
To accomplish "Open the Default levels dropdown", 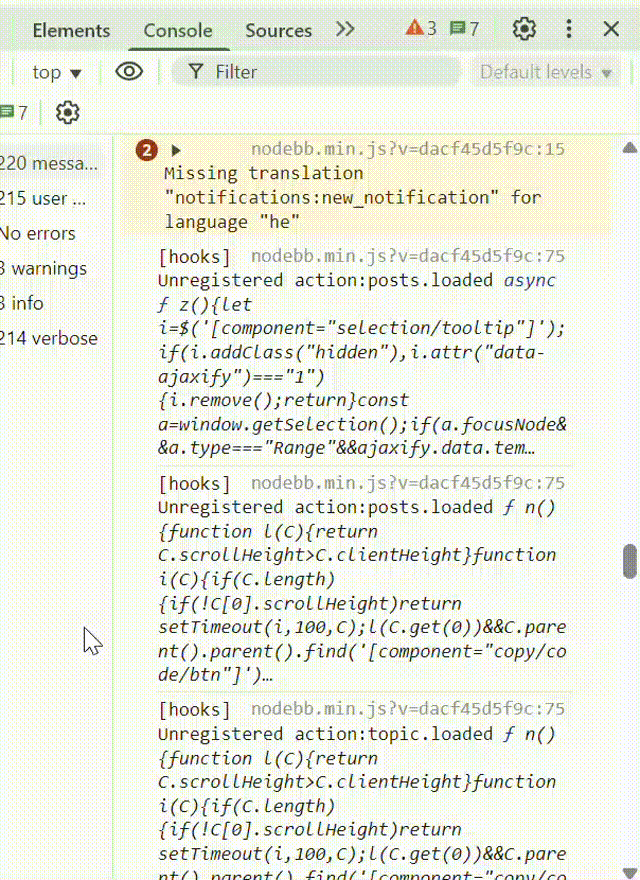I will (546, 72).
